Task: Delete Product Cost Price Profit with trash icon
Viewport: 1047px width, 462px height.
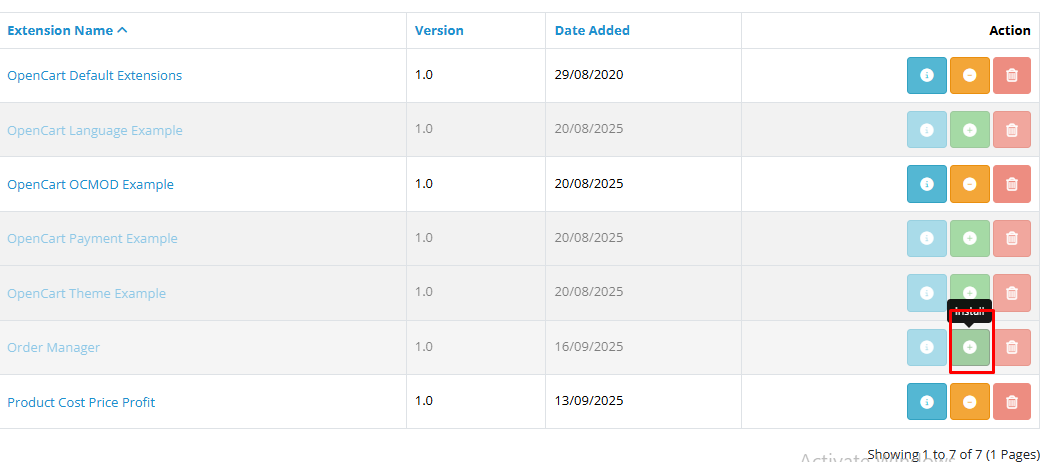Action: pyautogui.click(x=1011, y=402)
